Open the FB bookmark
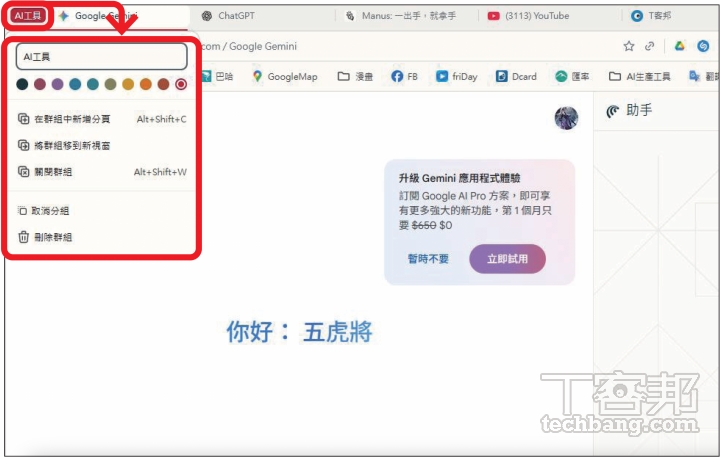The width and height of the screenshot is (720, 457). (405, 76)
